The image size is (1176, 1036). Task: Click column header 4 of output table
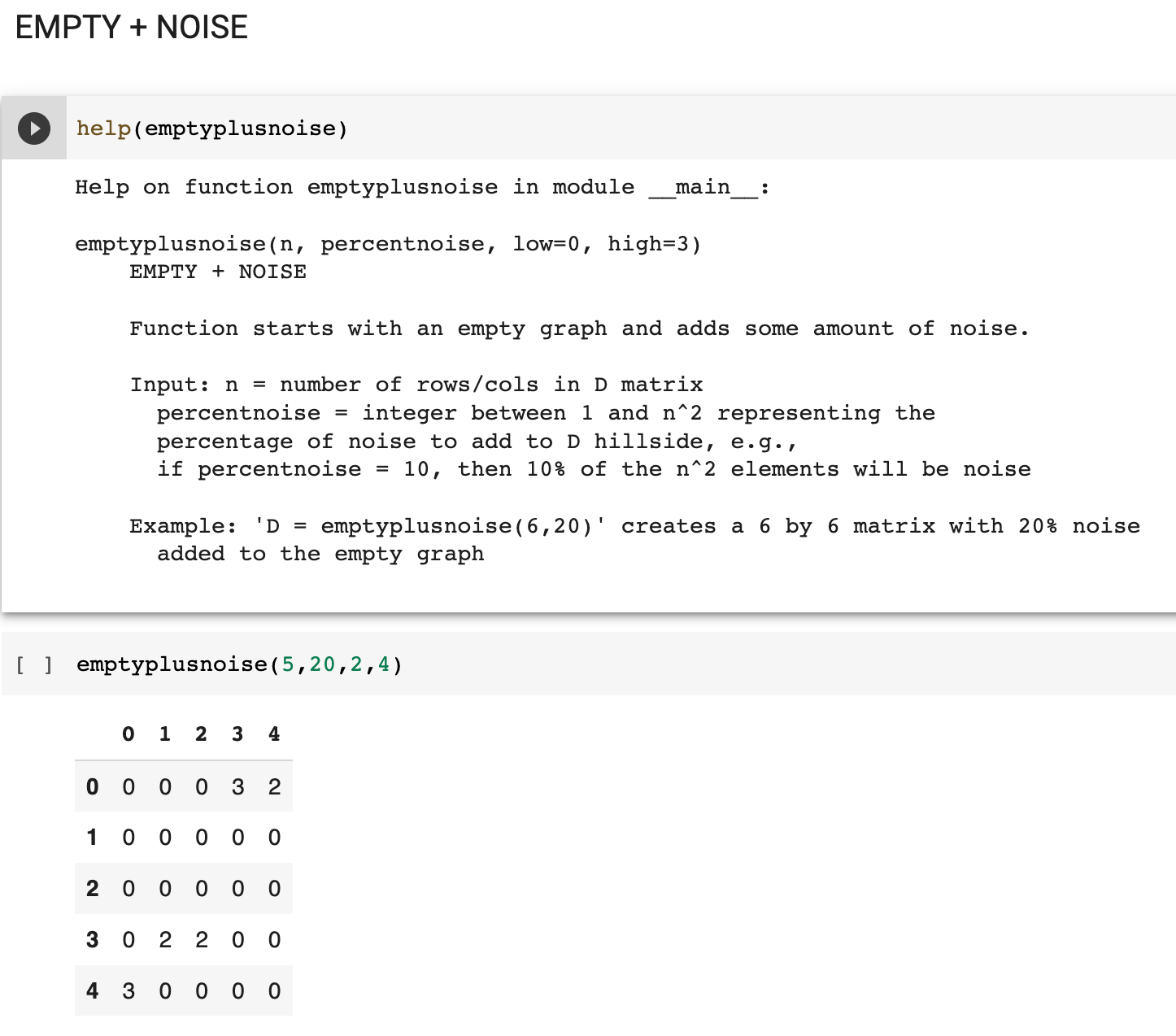(274, 734)
